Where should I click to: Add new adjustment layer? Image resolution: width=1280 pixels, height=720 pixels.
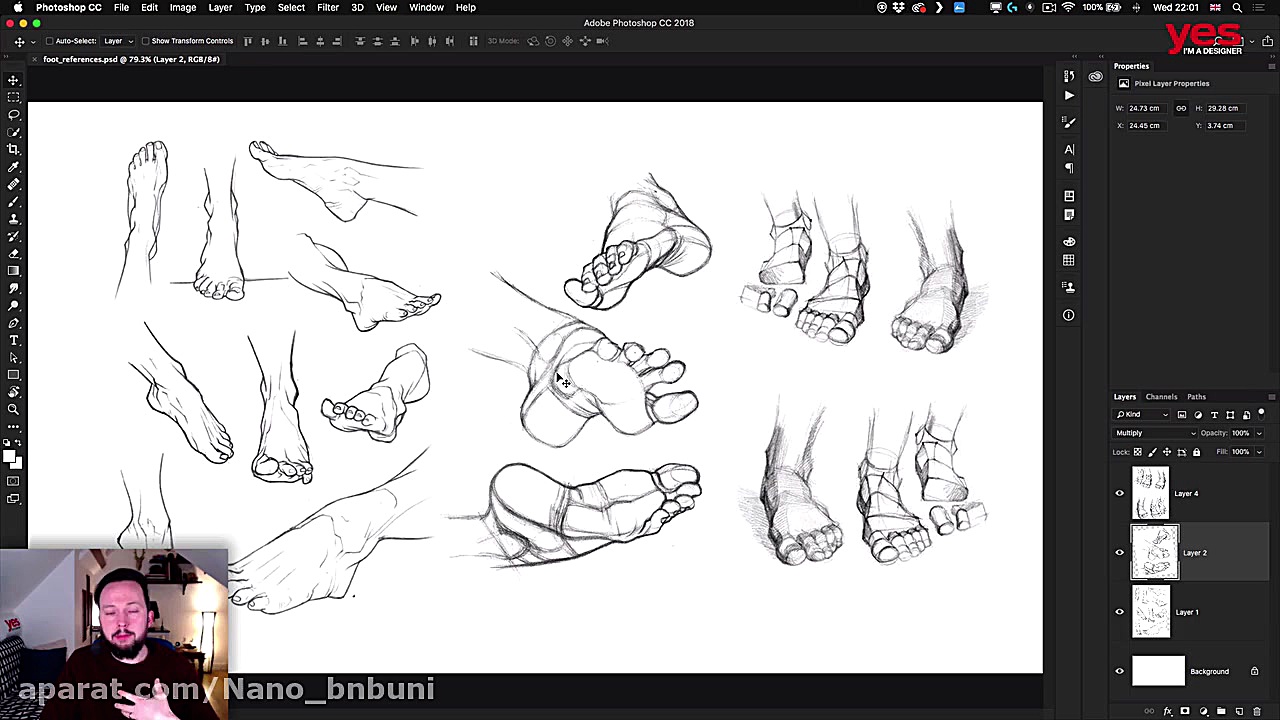click(1203, 711)
